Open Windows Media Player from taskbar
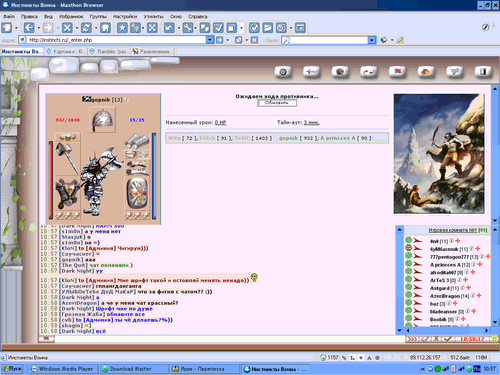500x375 pixels. [63, 369]
